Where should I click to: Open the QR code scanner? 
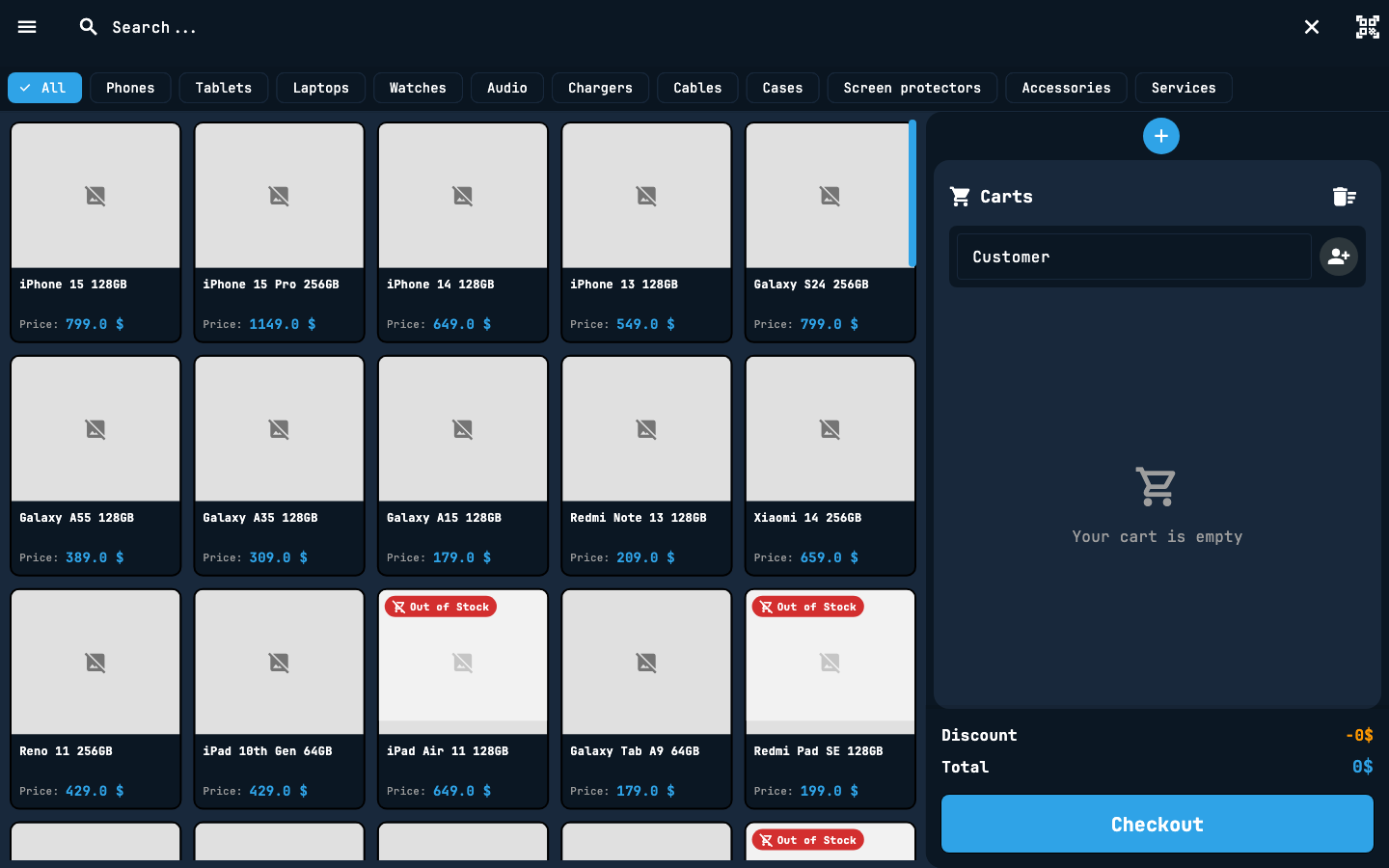pyautogui.click(x=1368, y=27)
